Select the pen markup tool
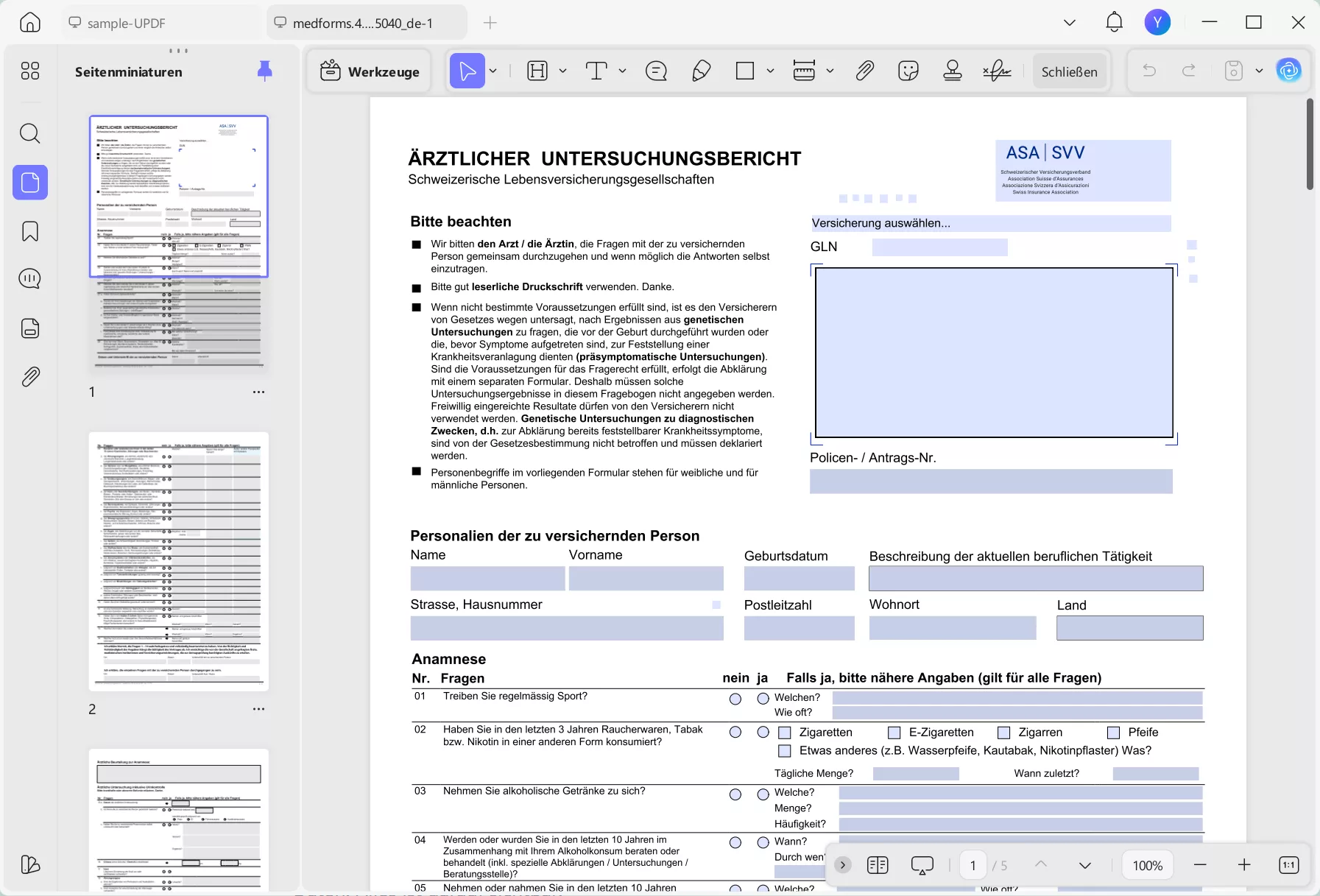Screen dimensions: 1320x896 (701, 71)
